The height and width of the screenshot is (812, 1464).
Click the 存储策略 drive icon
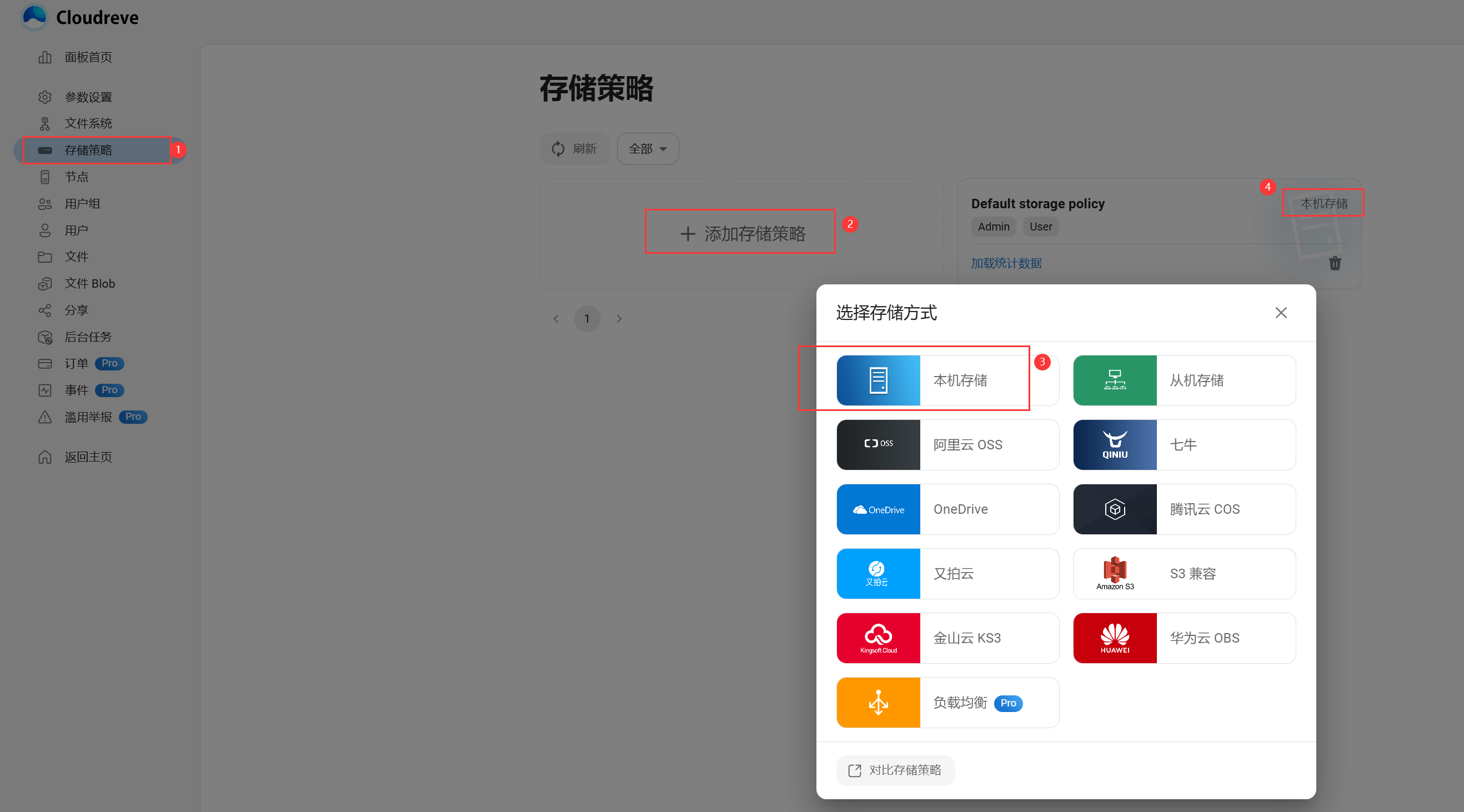coord(45,150)
